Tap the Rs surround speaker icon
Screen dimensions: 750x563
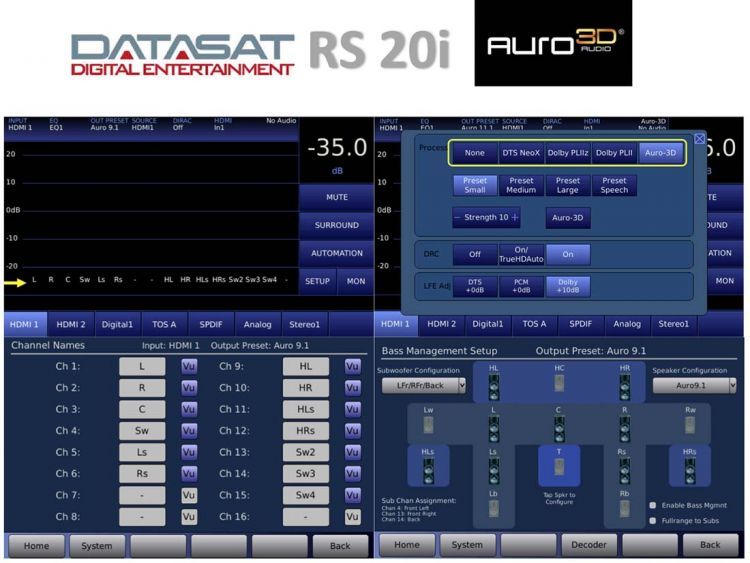tap(625, 471)
